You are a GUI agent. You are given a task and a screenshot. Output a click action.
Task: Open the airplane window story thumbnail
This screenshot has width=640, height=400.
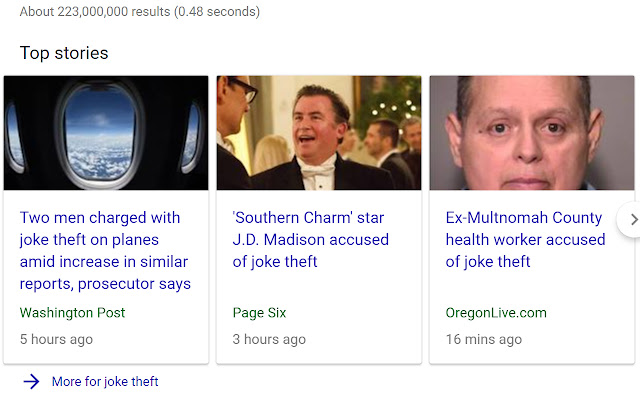pos(106,133)
